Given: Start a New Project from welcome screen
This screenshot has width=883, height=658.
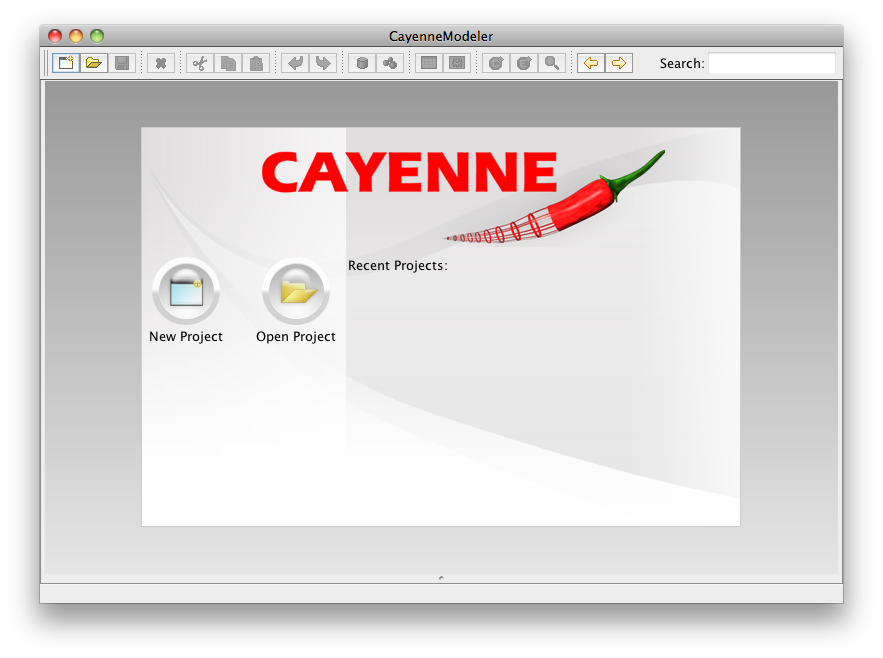Looking at the screenshot, I should pos(186,292).
